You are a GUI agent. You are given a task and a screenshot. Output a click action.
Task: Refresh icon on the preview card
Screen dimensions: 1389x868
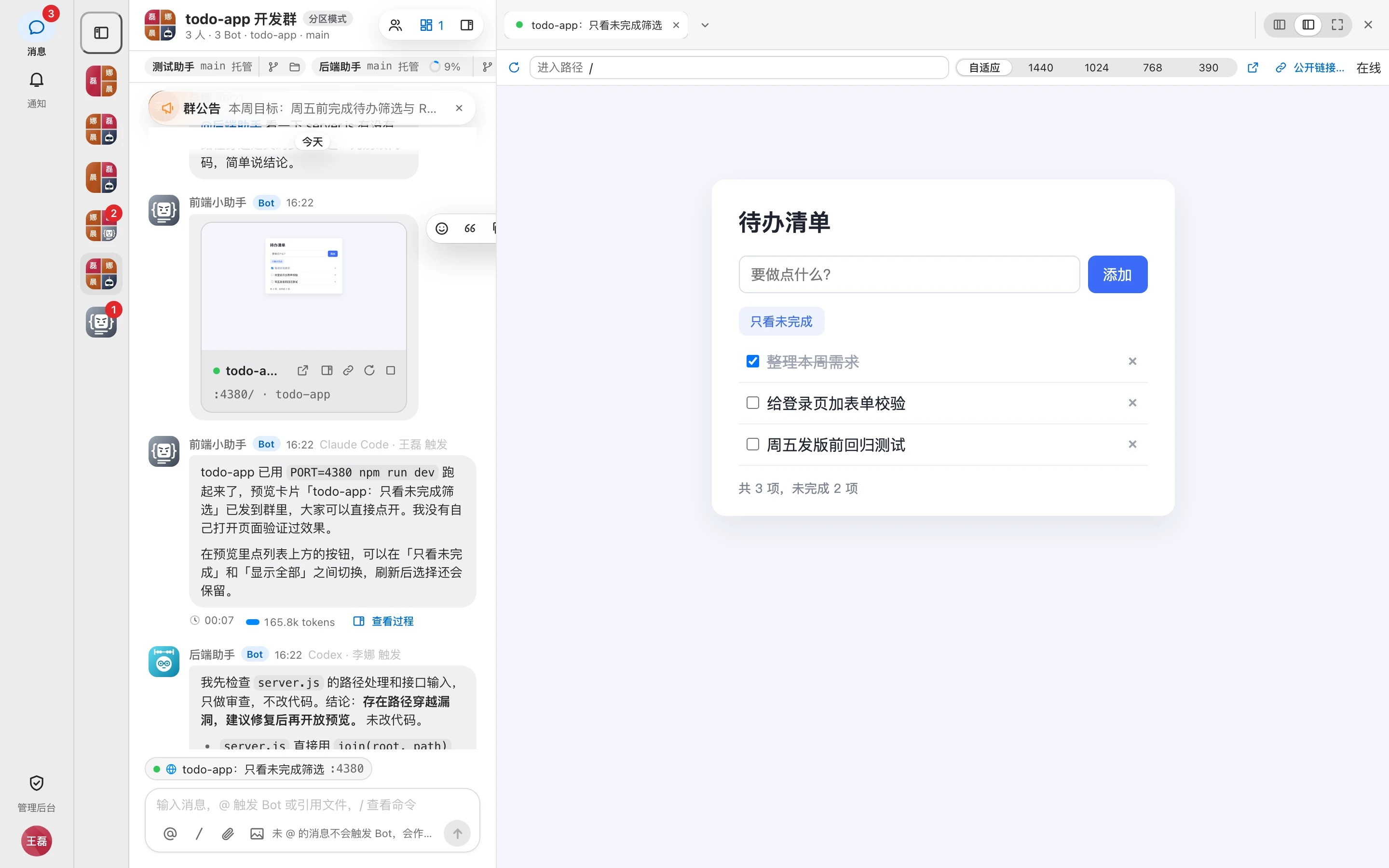pyautogui.click(x=369, y=370)
